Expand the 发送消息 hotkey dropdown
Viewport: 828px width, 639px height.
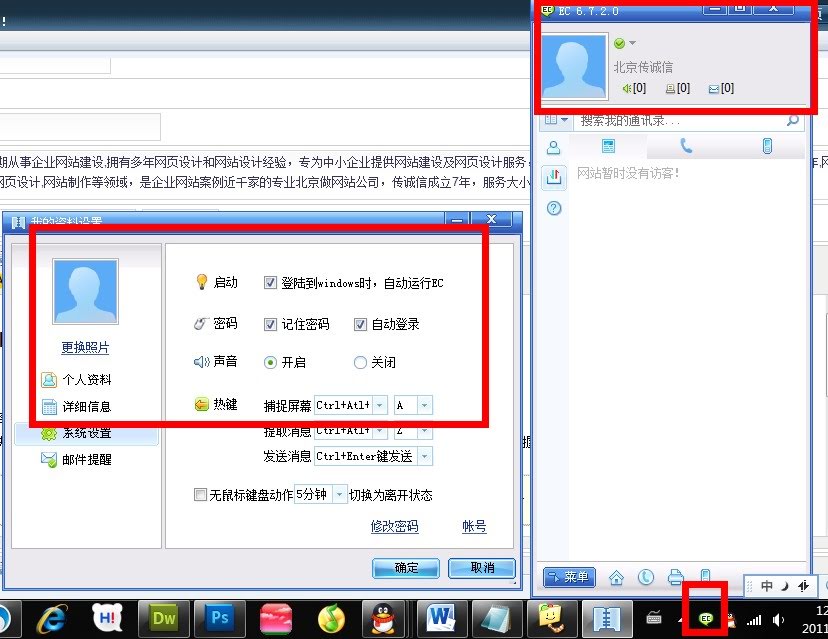point(424,457)
